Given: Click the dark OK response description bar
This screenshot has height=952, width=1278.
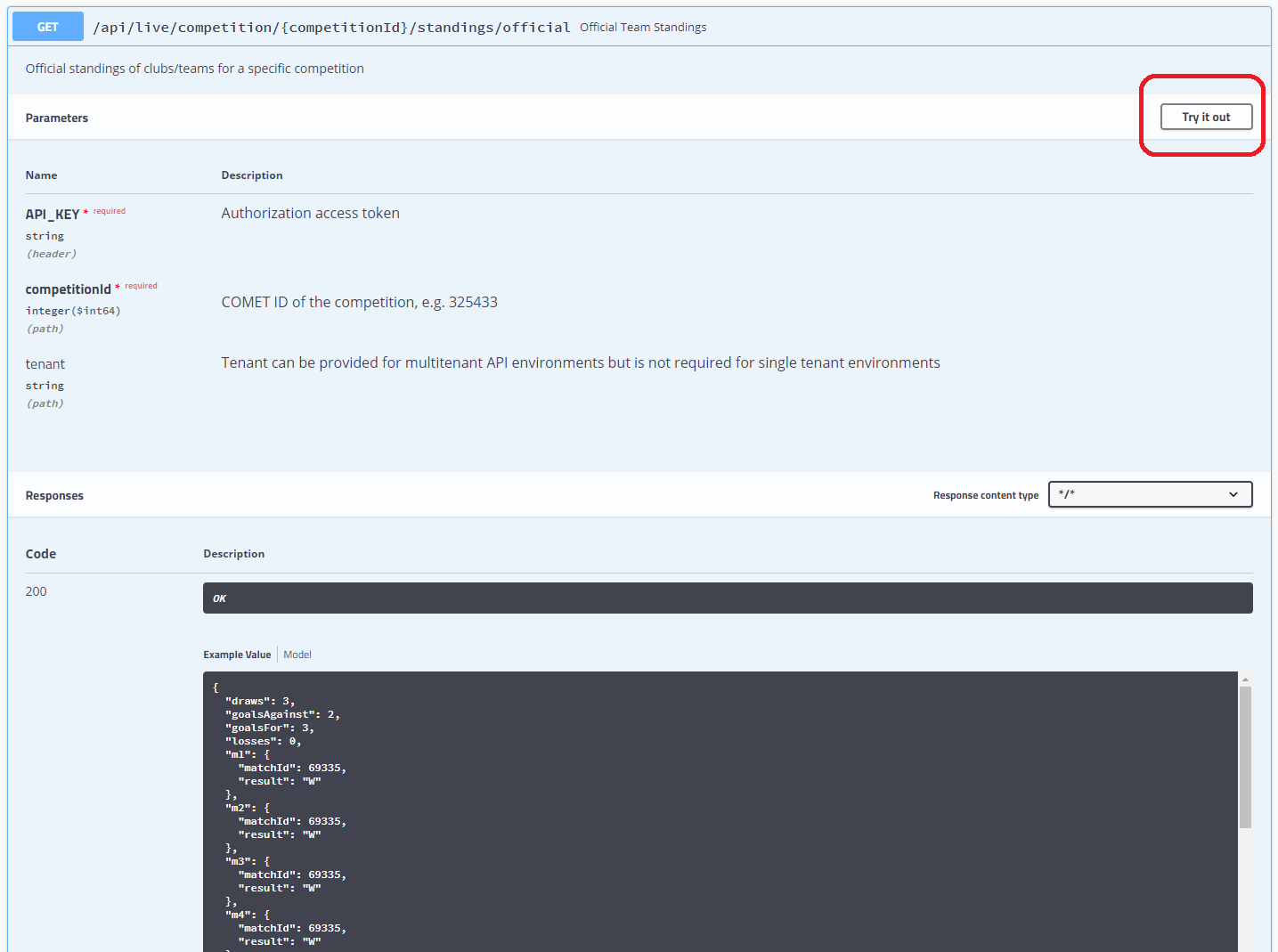Looking at the screenshot, I should [x=727, y=598].
